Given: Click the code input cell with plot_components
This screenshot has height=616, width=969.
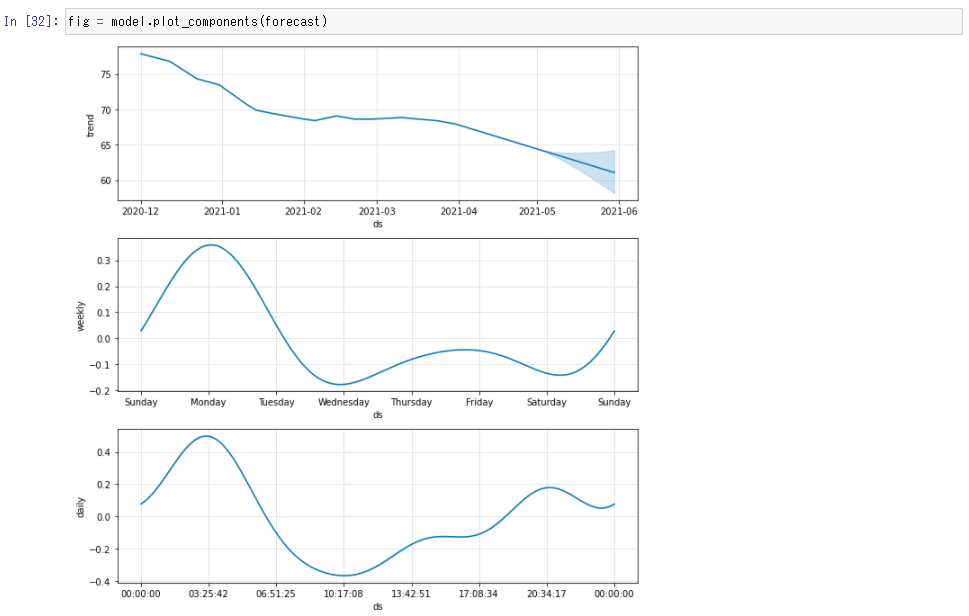Looking at the screenshot, I should [513, 22].
